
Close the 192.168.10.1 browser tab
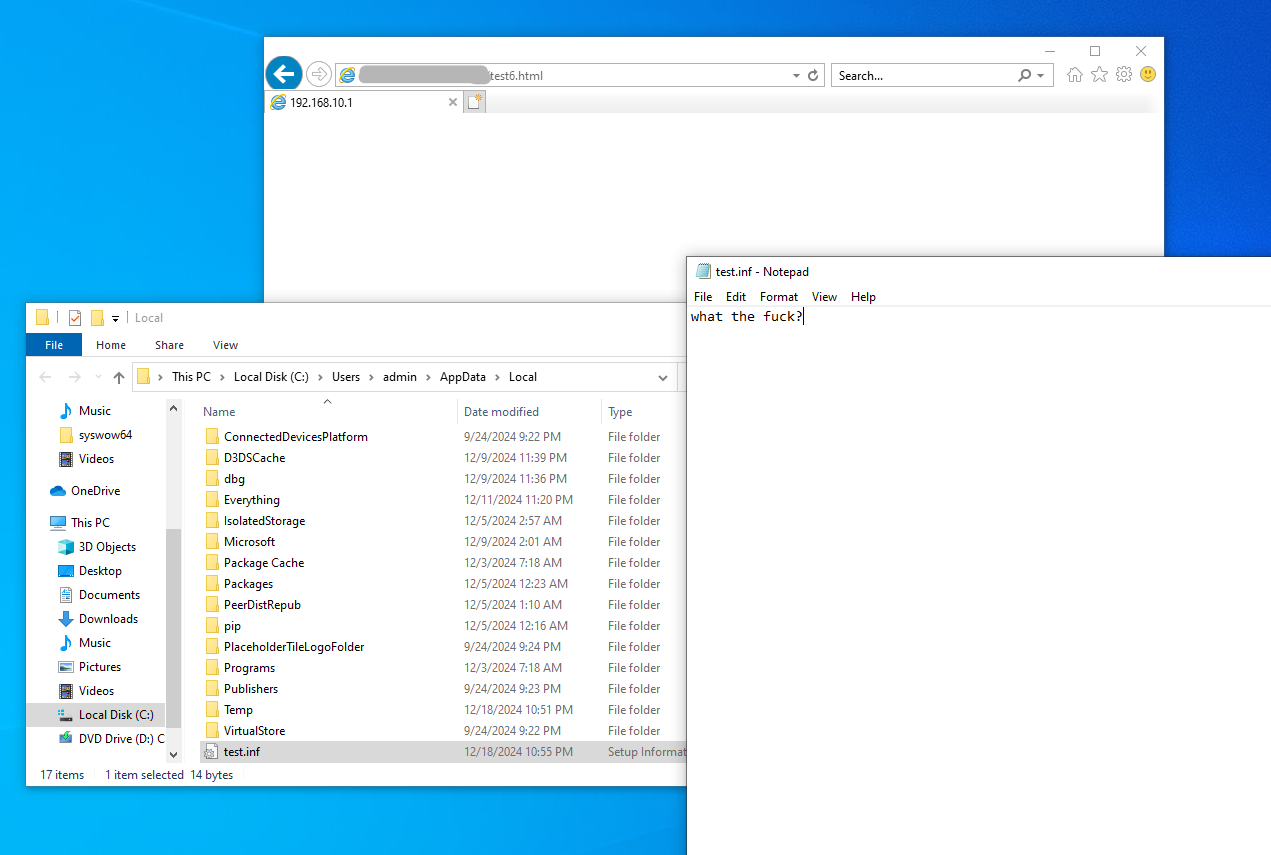coord(453,102)
